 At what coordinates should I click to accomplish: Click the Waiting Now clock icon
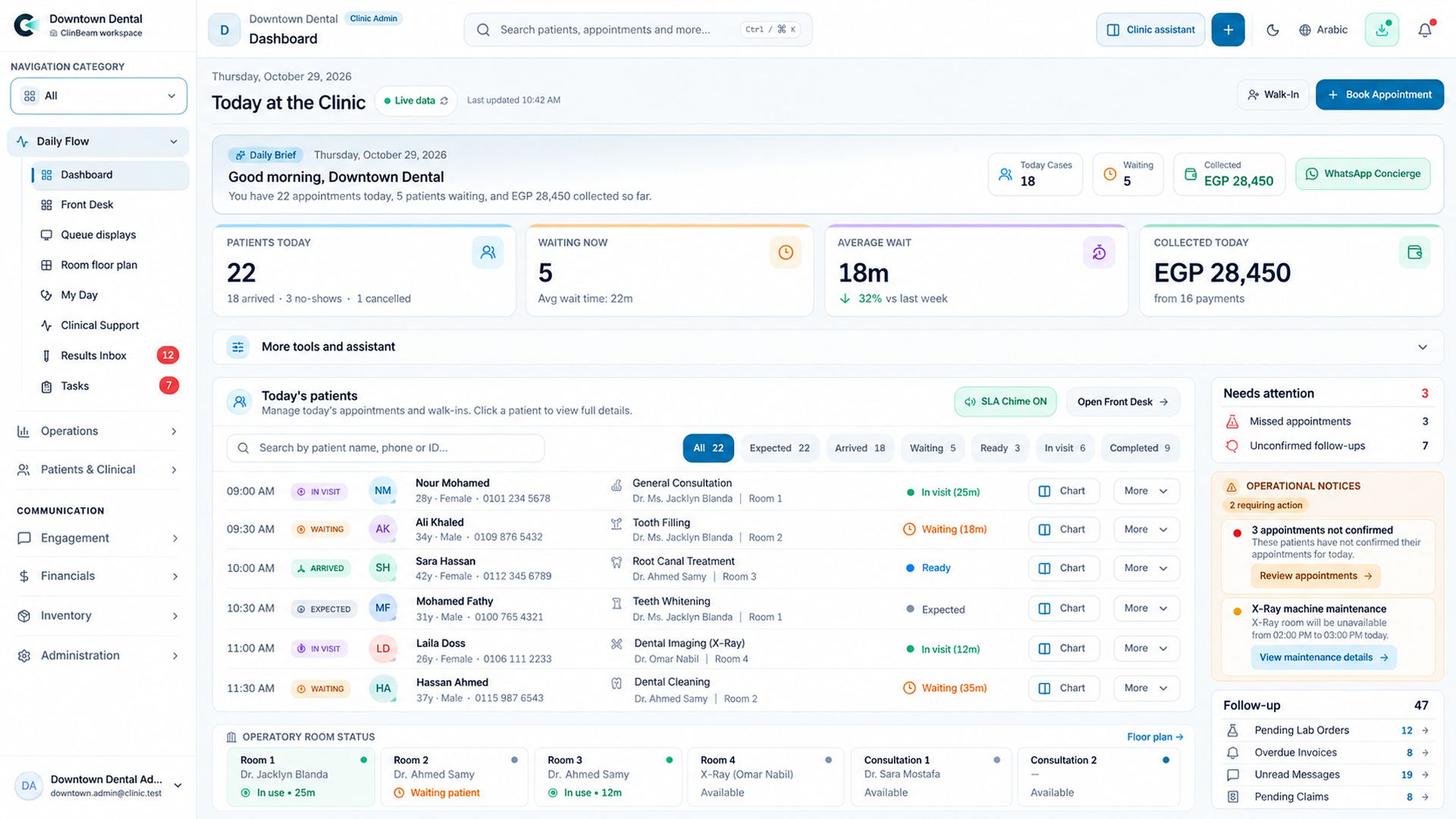point(785,252)
